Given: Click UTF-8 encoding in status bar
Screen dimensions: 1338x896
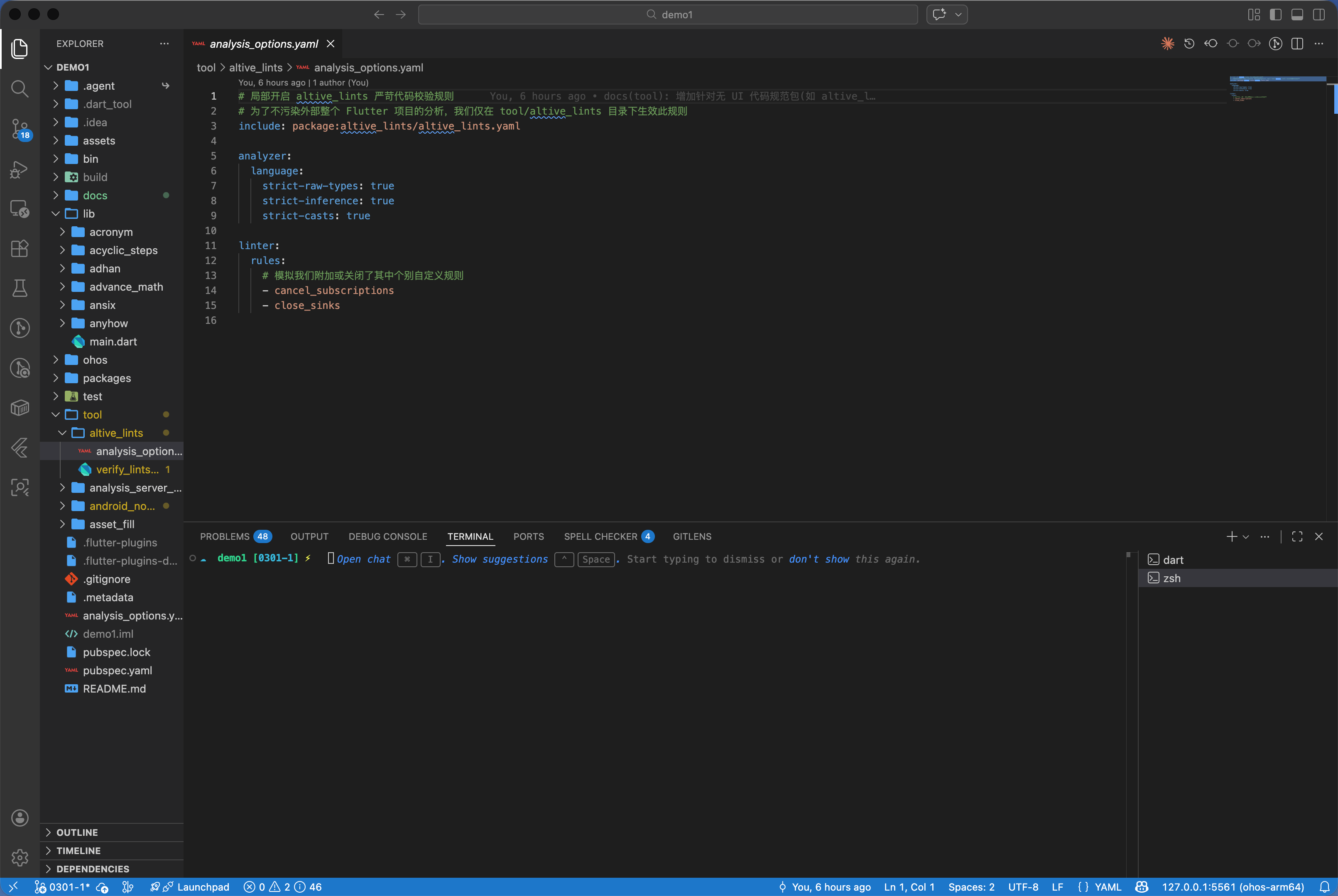Looking at the screenshot, I should (1023, 887).
